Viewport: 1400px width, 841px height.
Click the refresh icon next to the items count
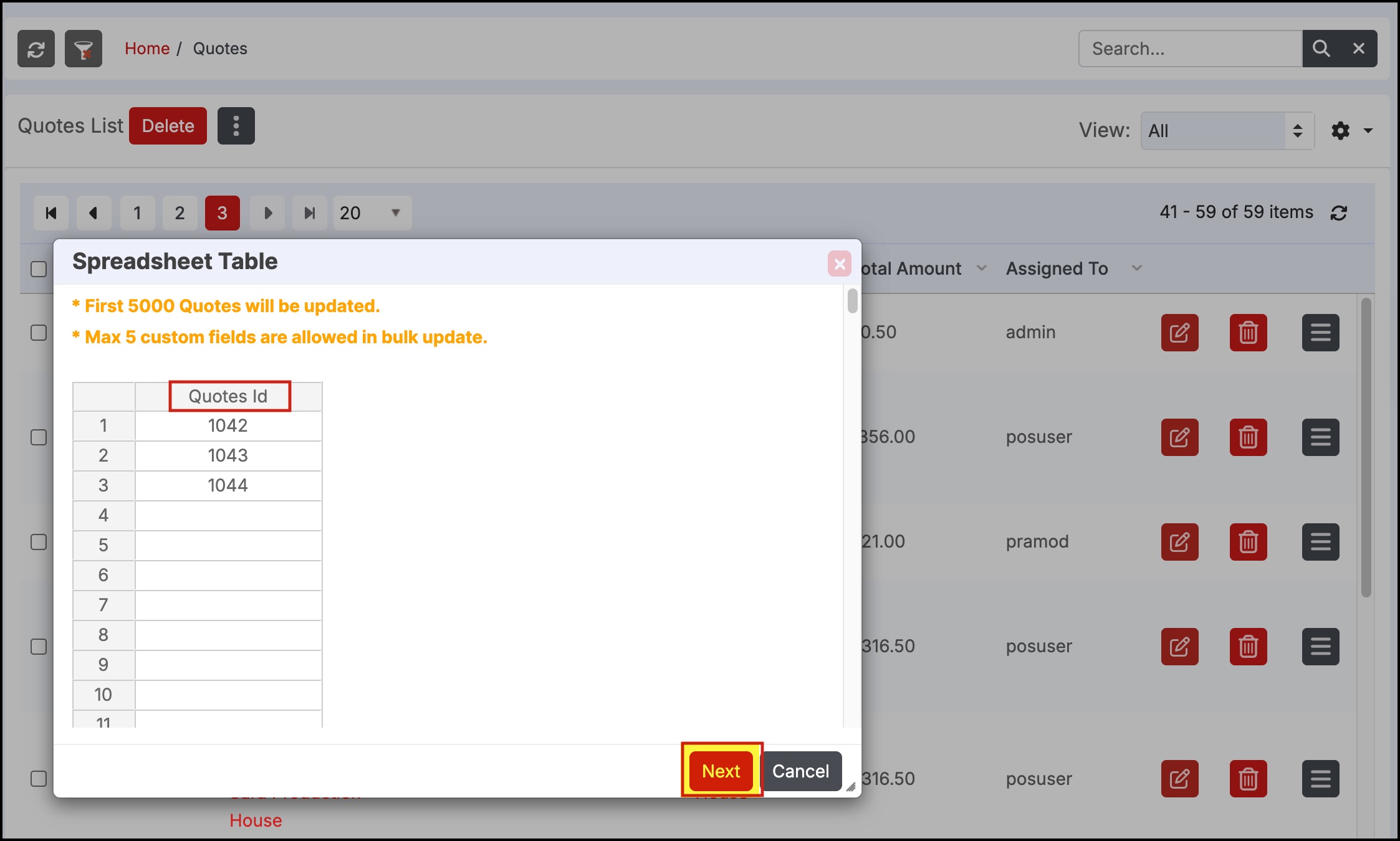tap(1339, 213)
